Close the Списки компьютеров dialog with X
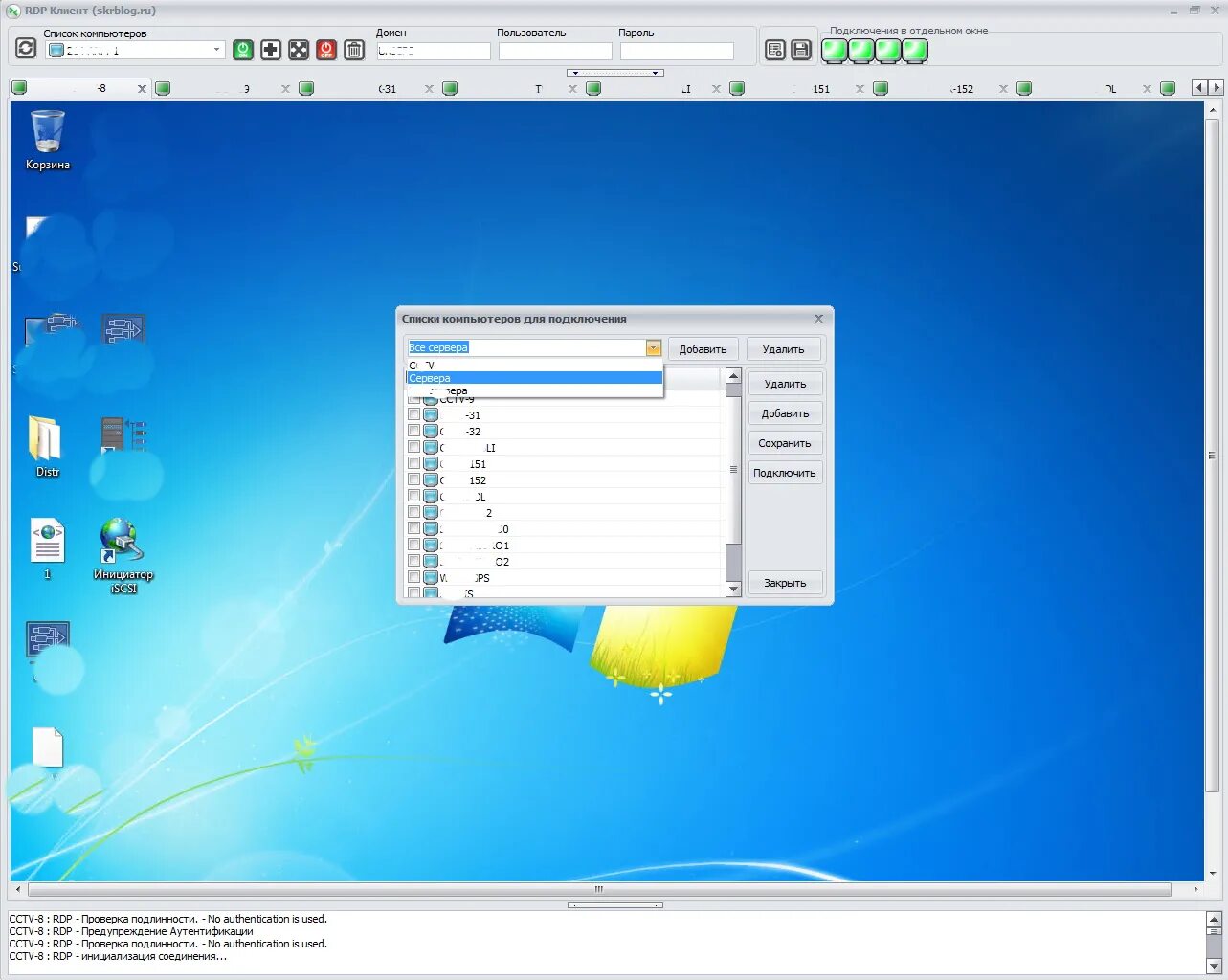The height and width of the screenshot is (980, 1228). pos(818,319)
